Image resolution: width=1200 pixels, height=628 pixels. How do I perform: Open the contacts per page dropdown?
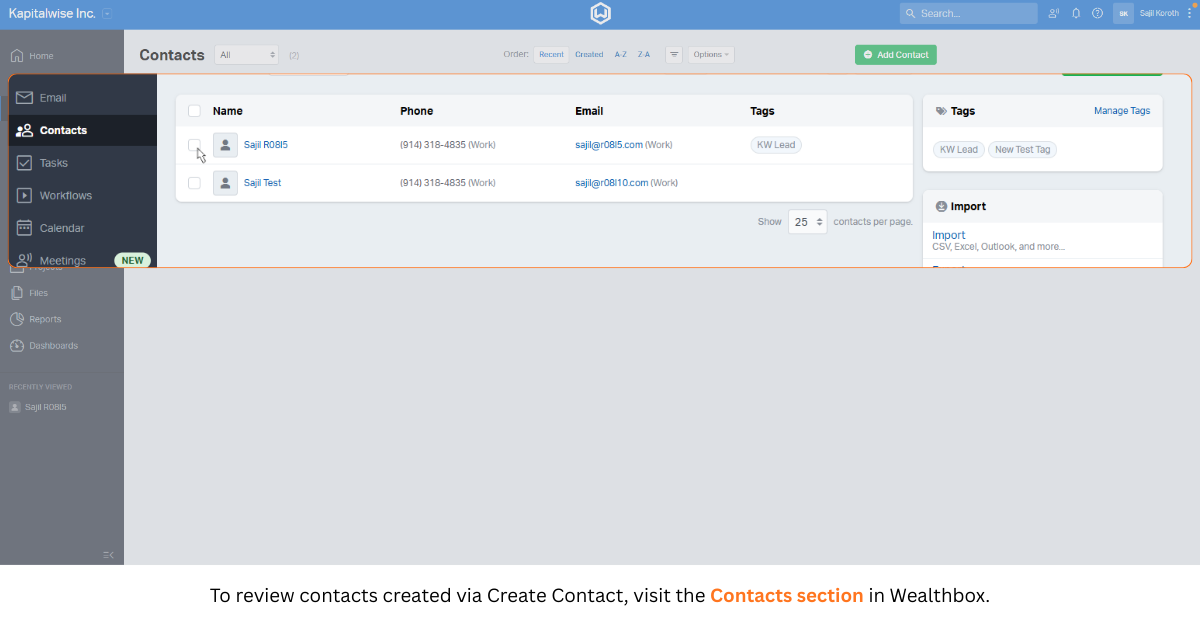(807, 222)
